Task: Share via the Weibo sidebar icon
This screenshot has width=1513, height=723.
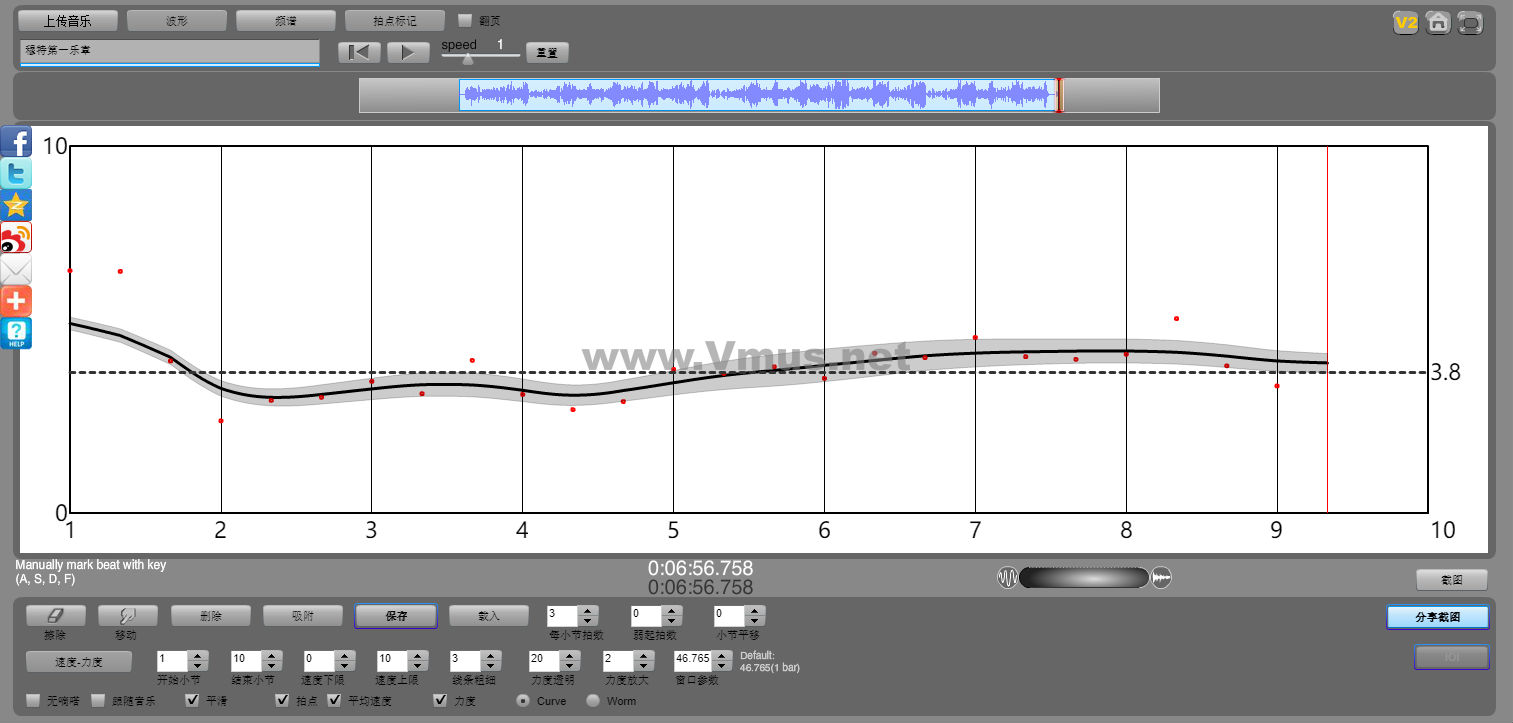Action: coord(16,237)
